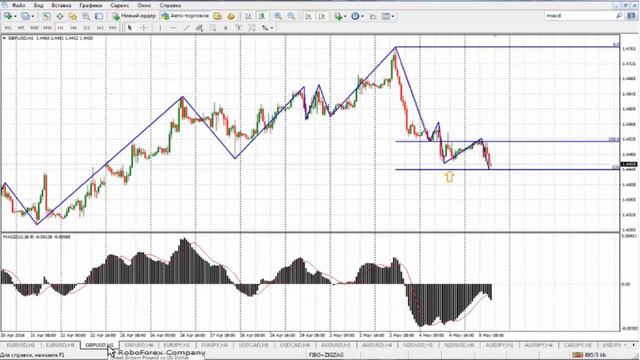Select the crosshair tool
Viewport: 640px width, 360px height.
pos(143,28)
